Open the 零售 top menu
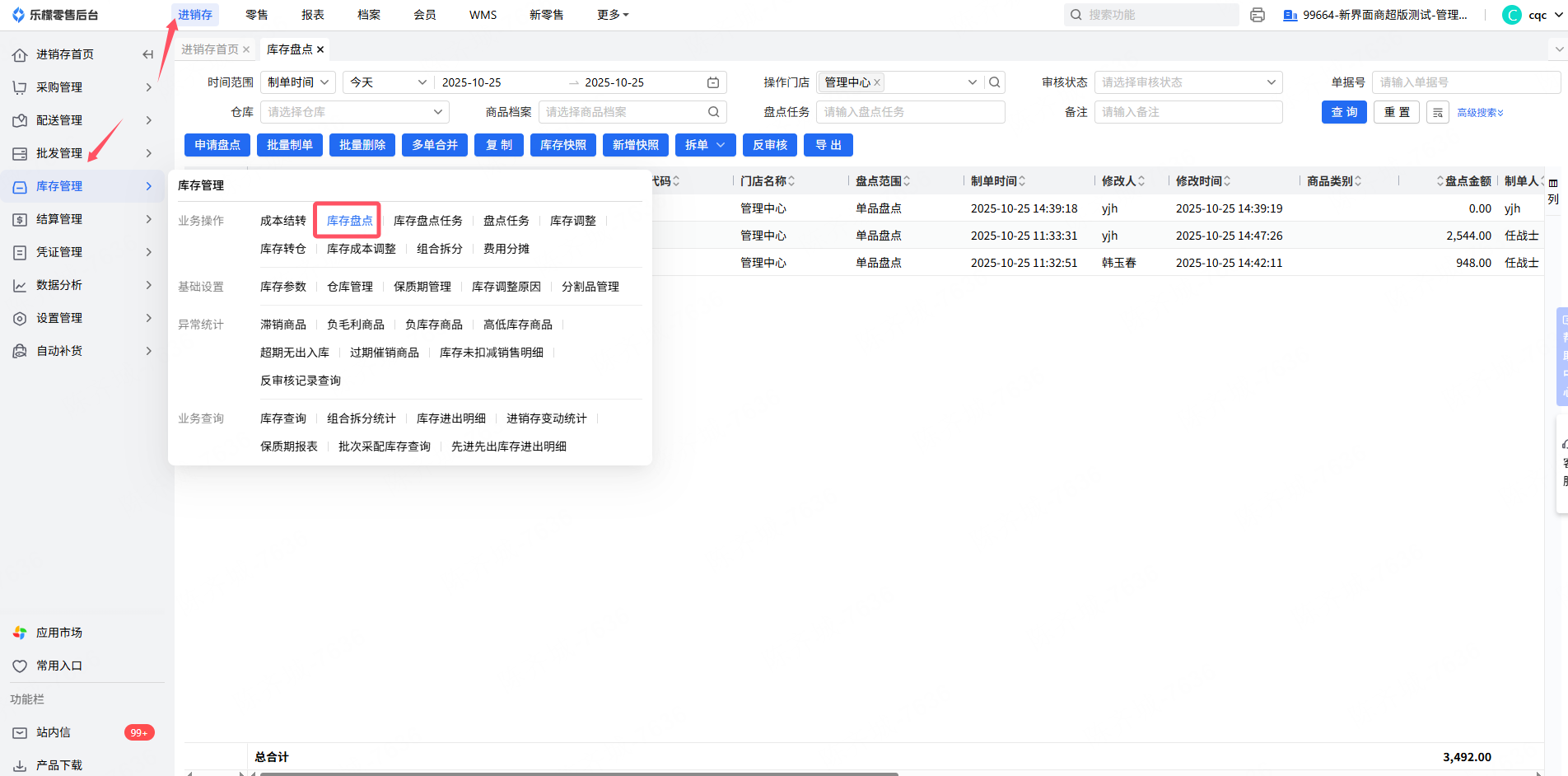The width and height of the screenshot is (1568, 776). point(257,15)
